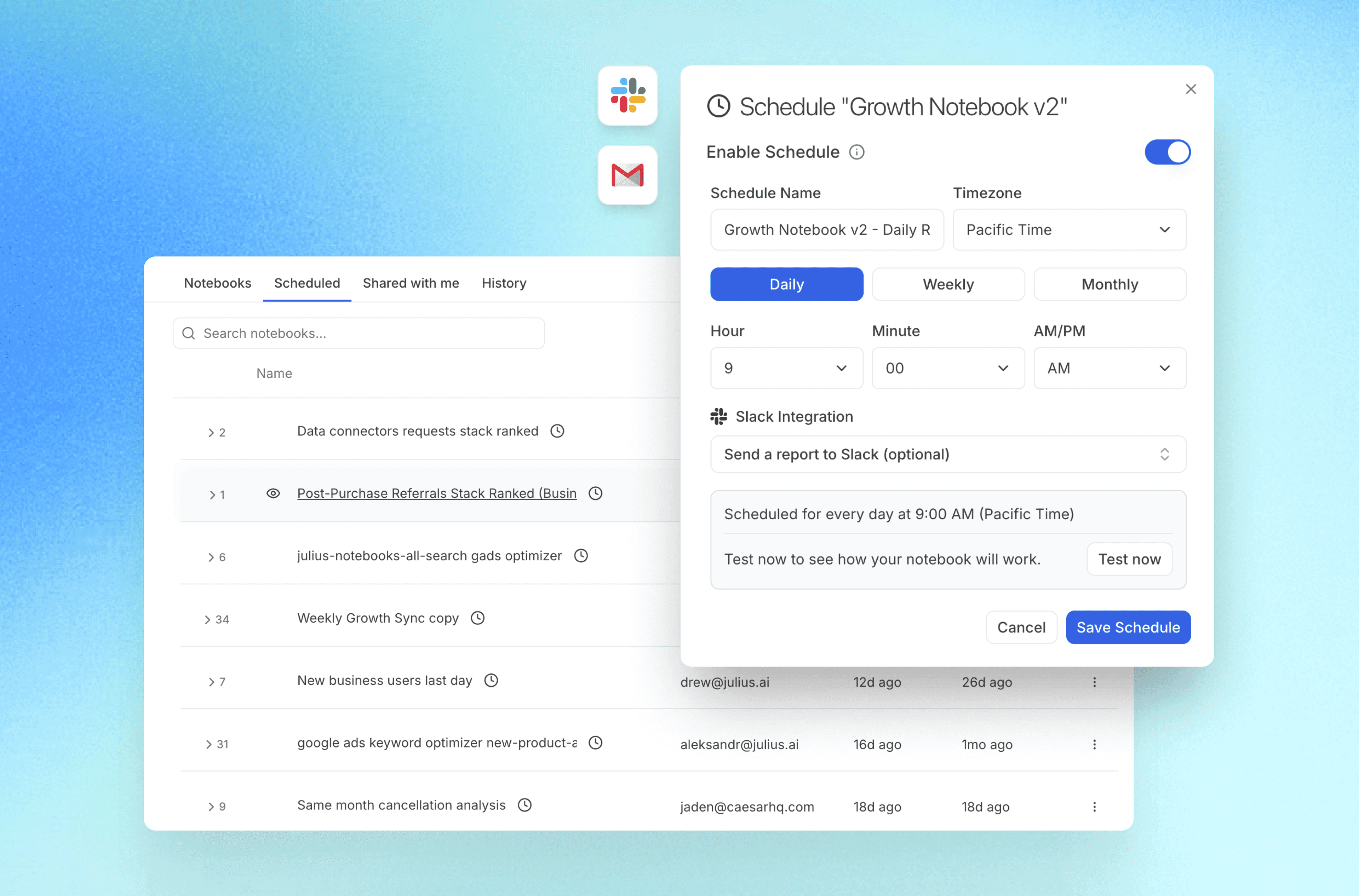Open the Slack Integration section icon
Screen dimensions: 1359x896
(x=719, y=416)
